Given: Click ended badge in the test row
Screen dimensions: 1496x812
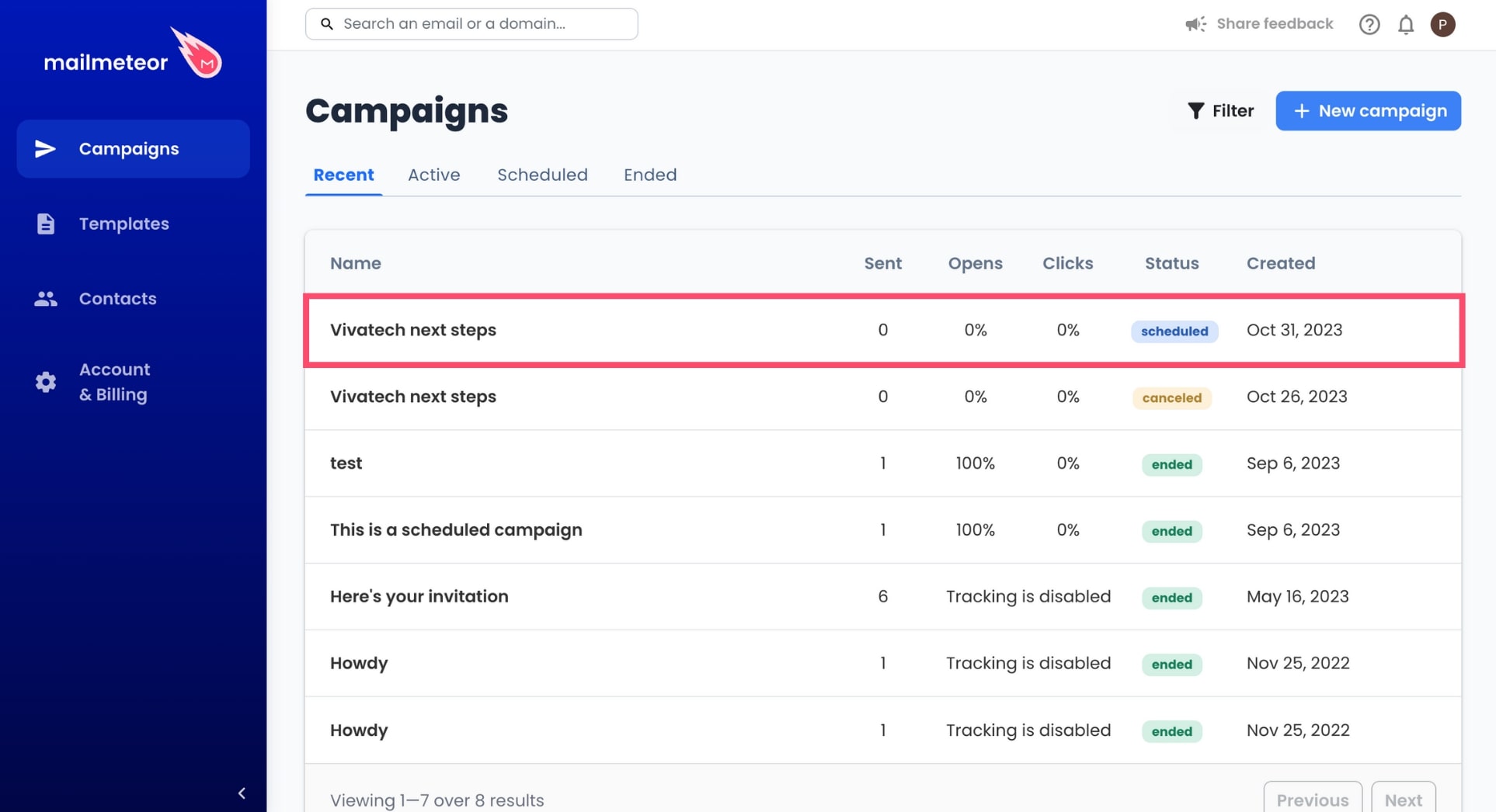Looking at the screenshot, I should pos(1172,465).
